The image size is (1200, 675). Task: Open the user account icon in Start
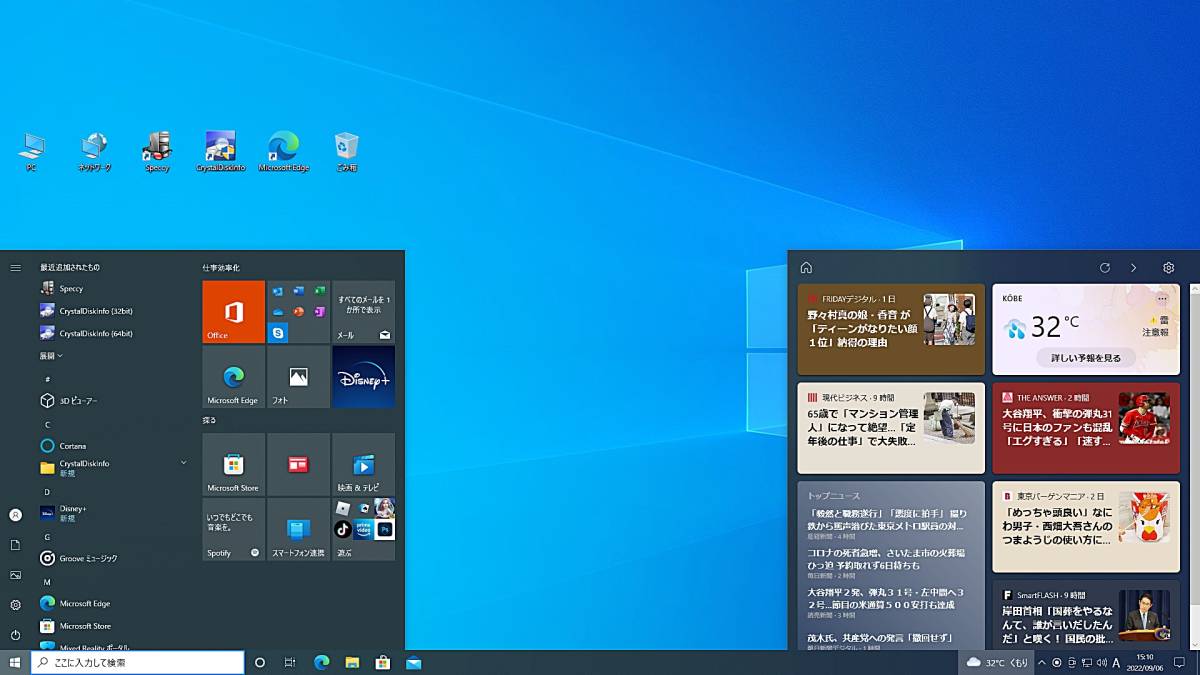coord(15,515)
